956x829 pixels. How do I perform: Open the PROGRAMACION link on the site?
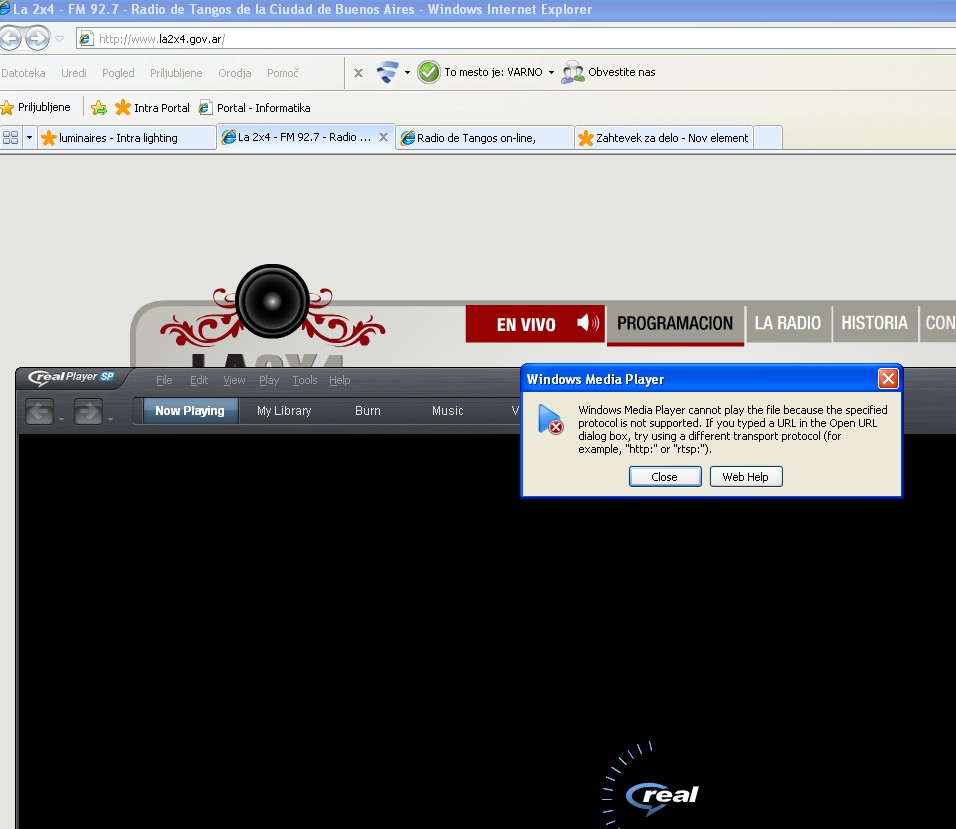[x=675, y=323]
